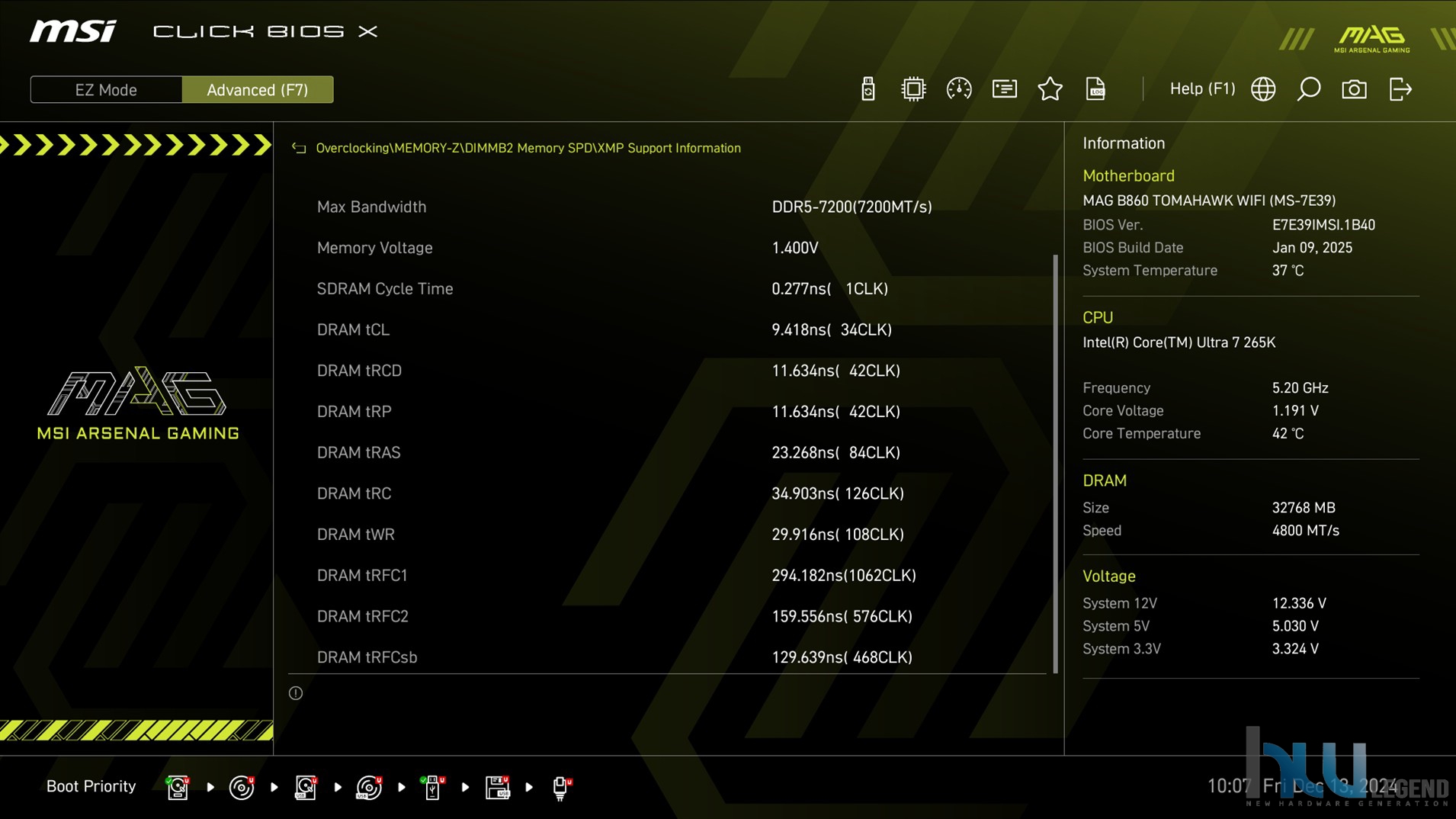Viewport: 1456px width, 819px height.
Task: Click the Voltage heading in Information panel
Action: pos(1109,577)
